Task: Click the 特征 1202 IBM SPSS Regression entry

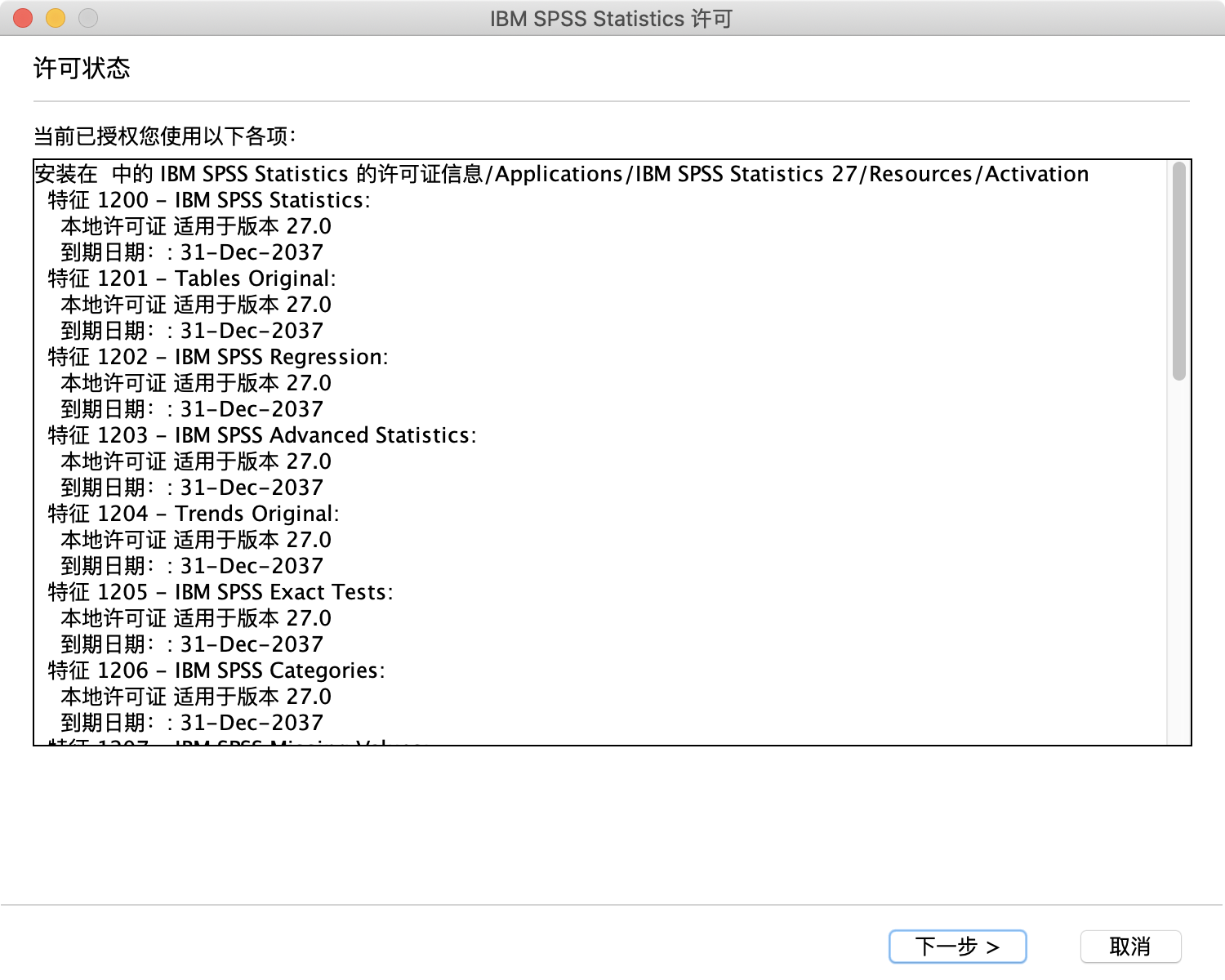Action: [x=218, y=357]
